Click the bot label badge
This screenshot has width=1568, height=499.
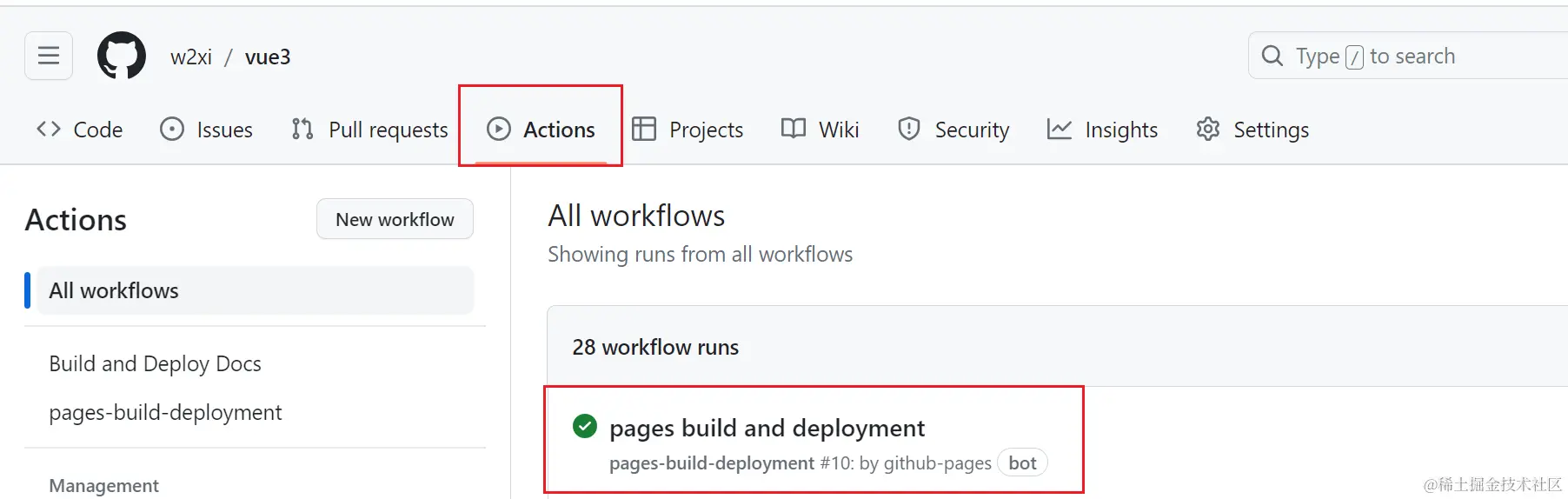click(1023, 463)
